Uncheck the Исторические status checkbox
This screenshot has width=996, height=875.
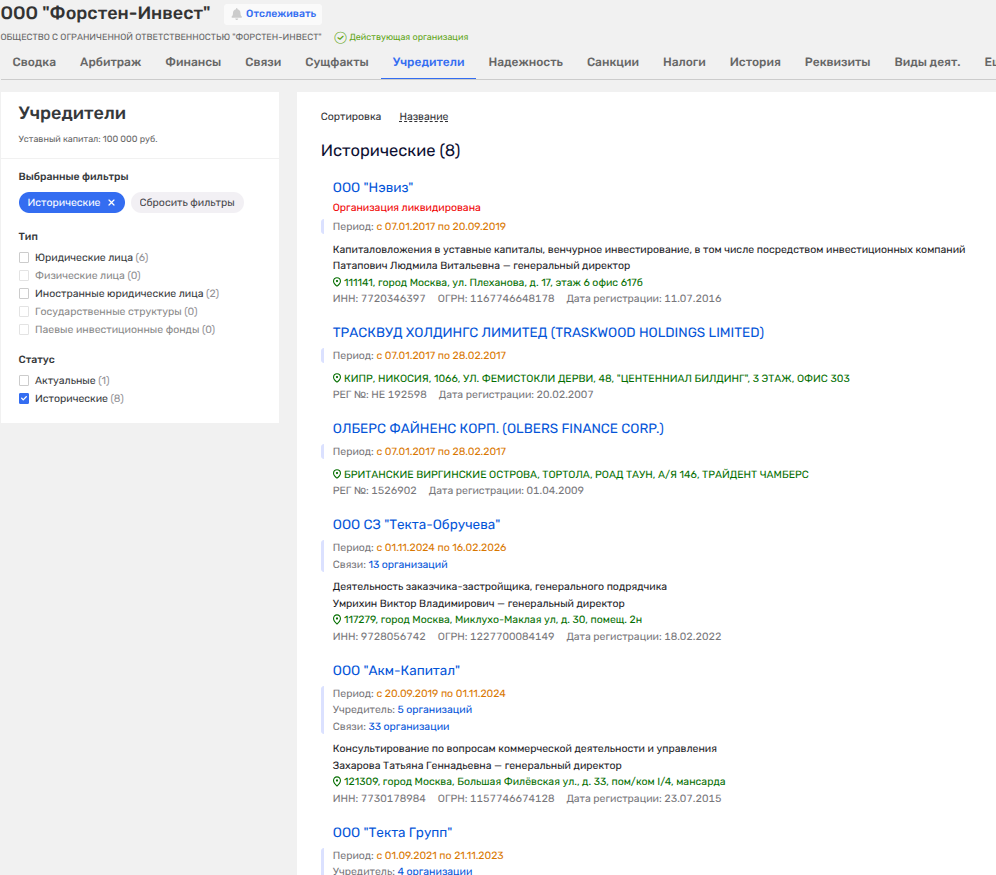click(x=24, y=399)
